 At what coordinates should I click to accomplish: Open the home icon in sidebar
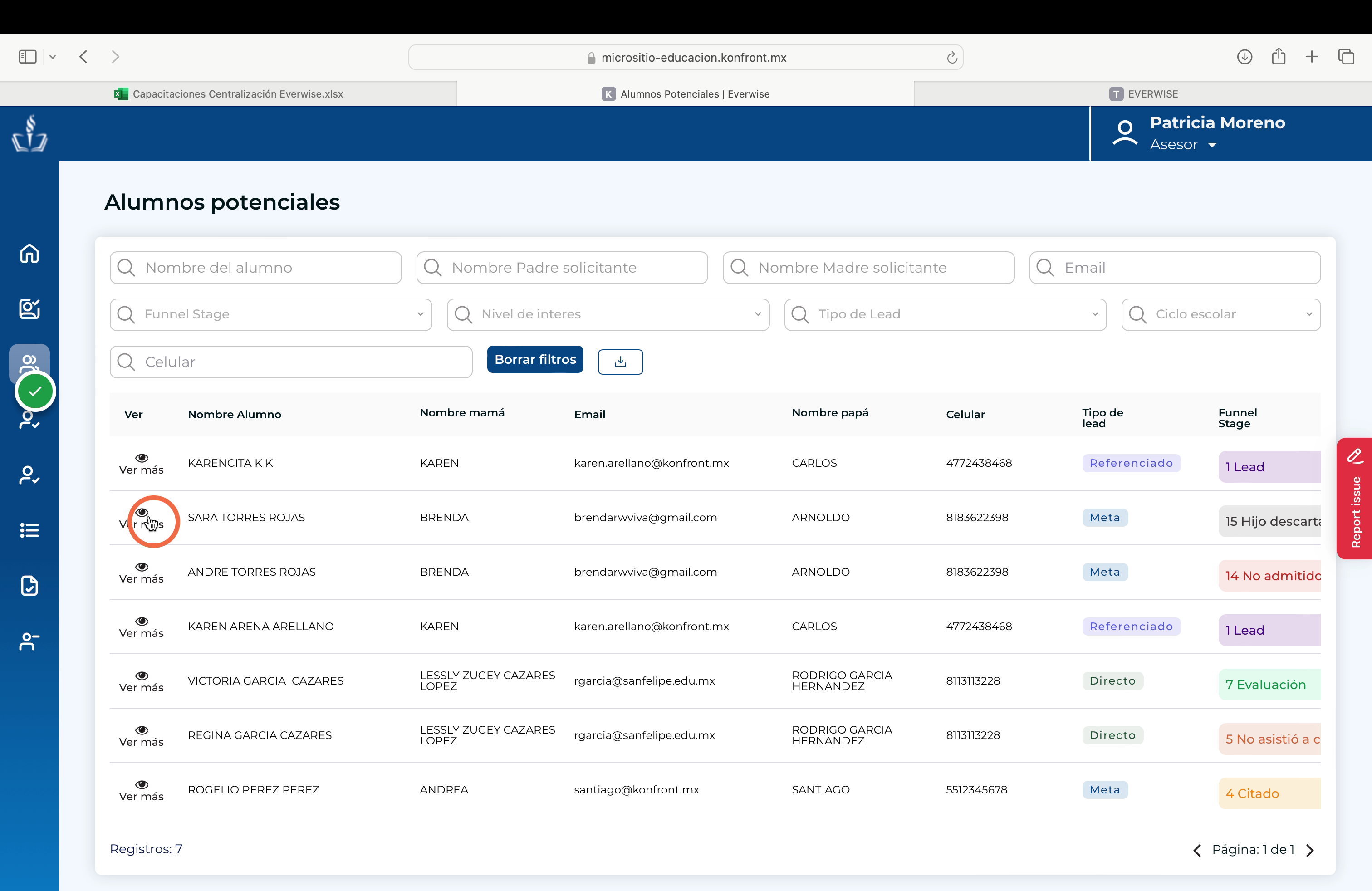click(29, 254)
